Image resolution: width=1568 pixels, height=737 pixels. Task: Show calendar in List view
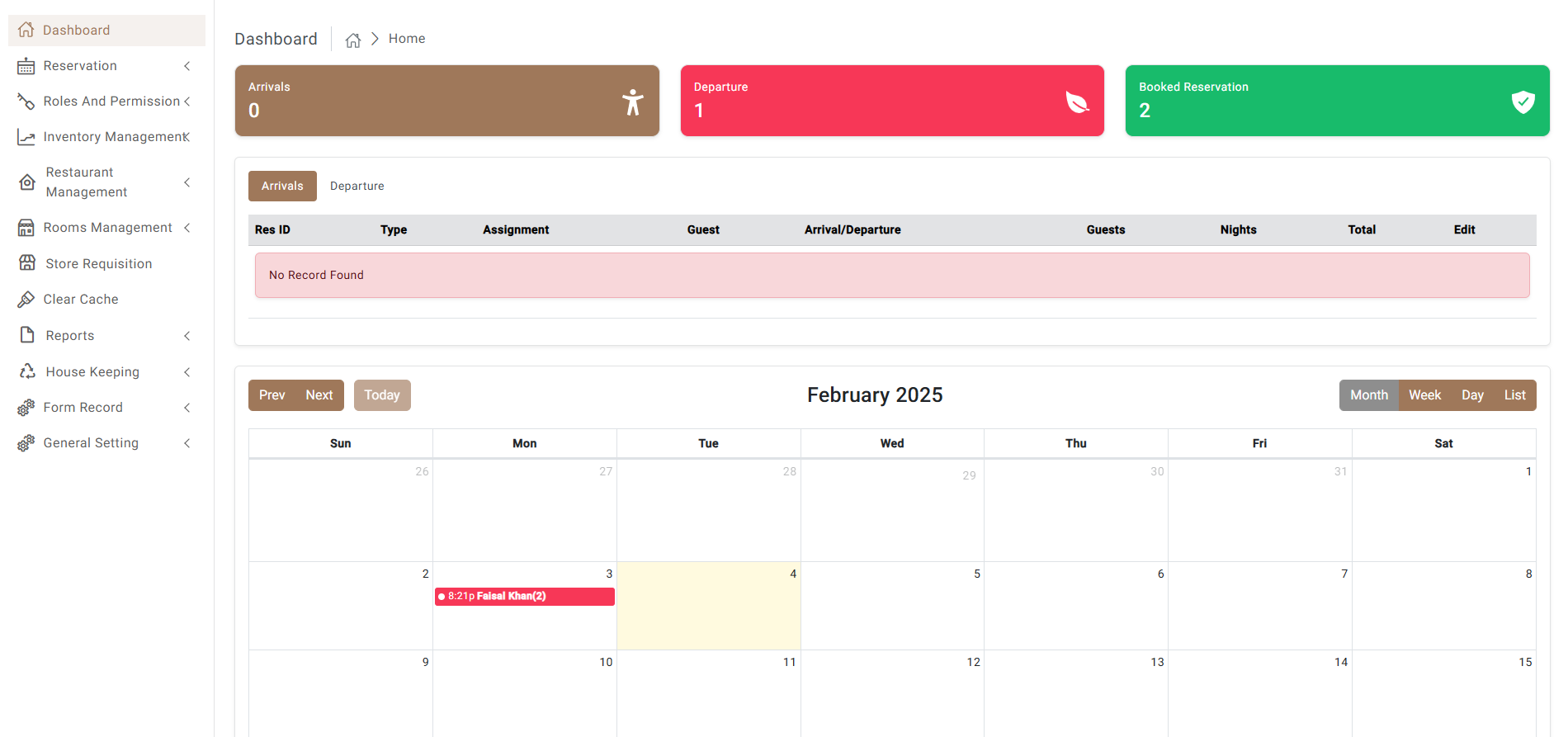[1514, 395]
